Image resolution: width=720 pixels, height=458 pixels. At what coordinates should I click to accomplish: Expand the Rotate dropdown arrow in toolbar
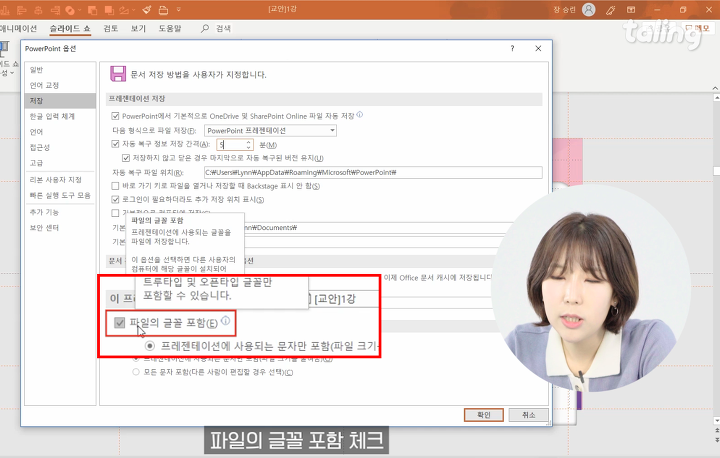click(x=132, y=10)
